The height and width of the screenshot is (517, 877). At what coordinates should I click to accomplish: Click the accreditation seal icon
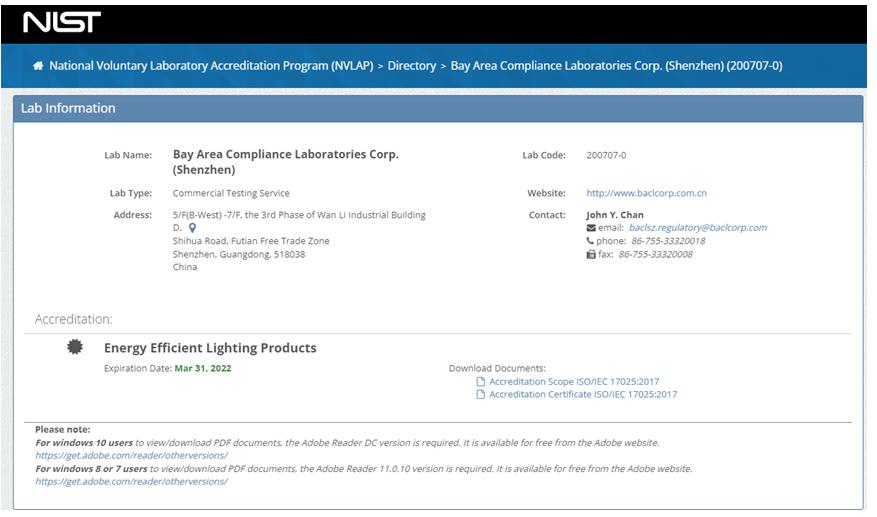coord(75,347)
